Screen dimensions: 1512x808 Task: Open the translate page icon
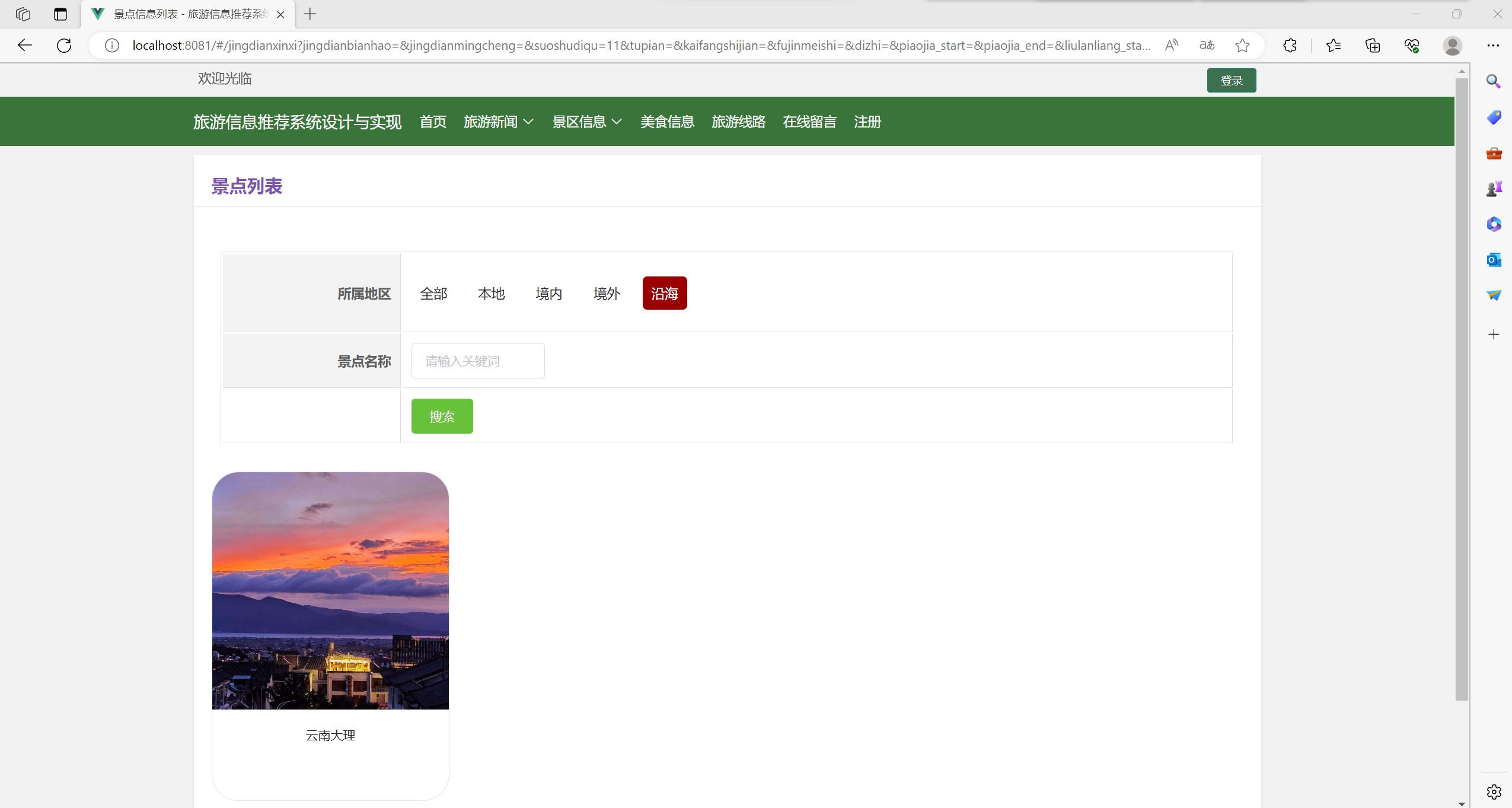coord(1207,45)
